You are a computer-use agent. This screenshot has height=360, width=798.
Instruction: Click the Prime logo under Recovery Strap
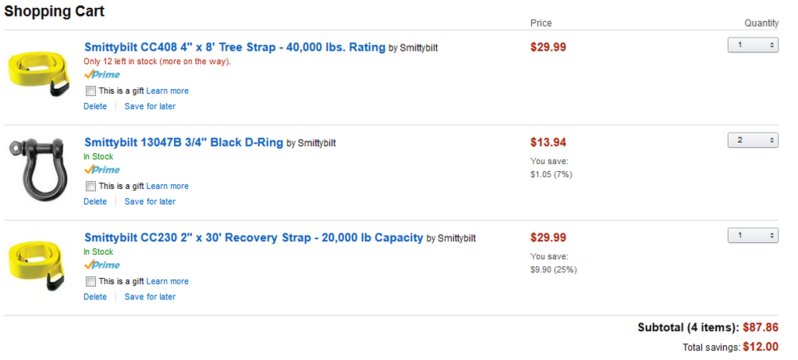click(x=102, y=265)
